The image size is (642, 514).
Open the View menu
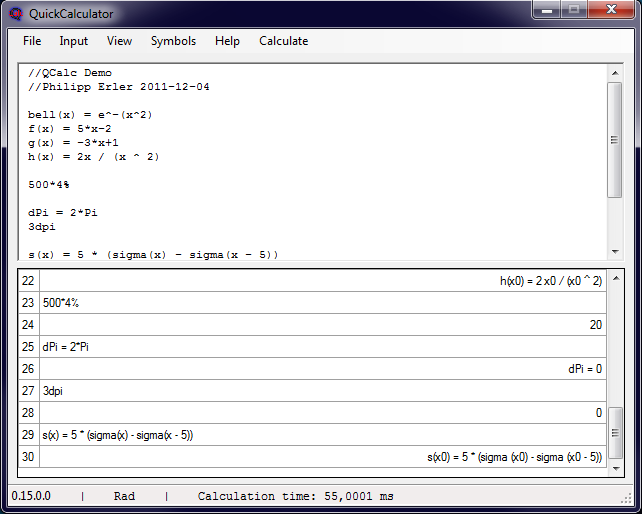click(x=119, y=41)
